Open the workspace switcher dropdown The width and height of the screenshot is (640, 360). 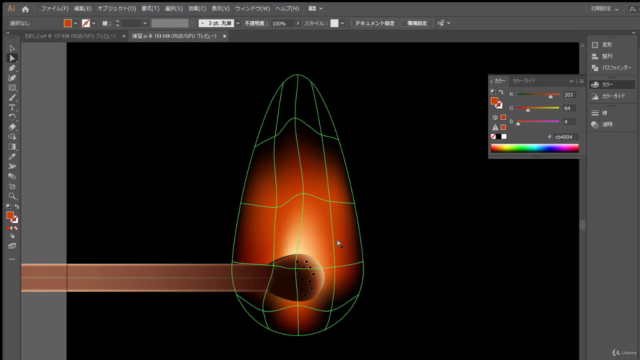[x=604, y=9]
